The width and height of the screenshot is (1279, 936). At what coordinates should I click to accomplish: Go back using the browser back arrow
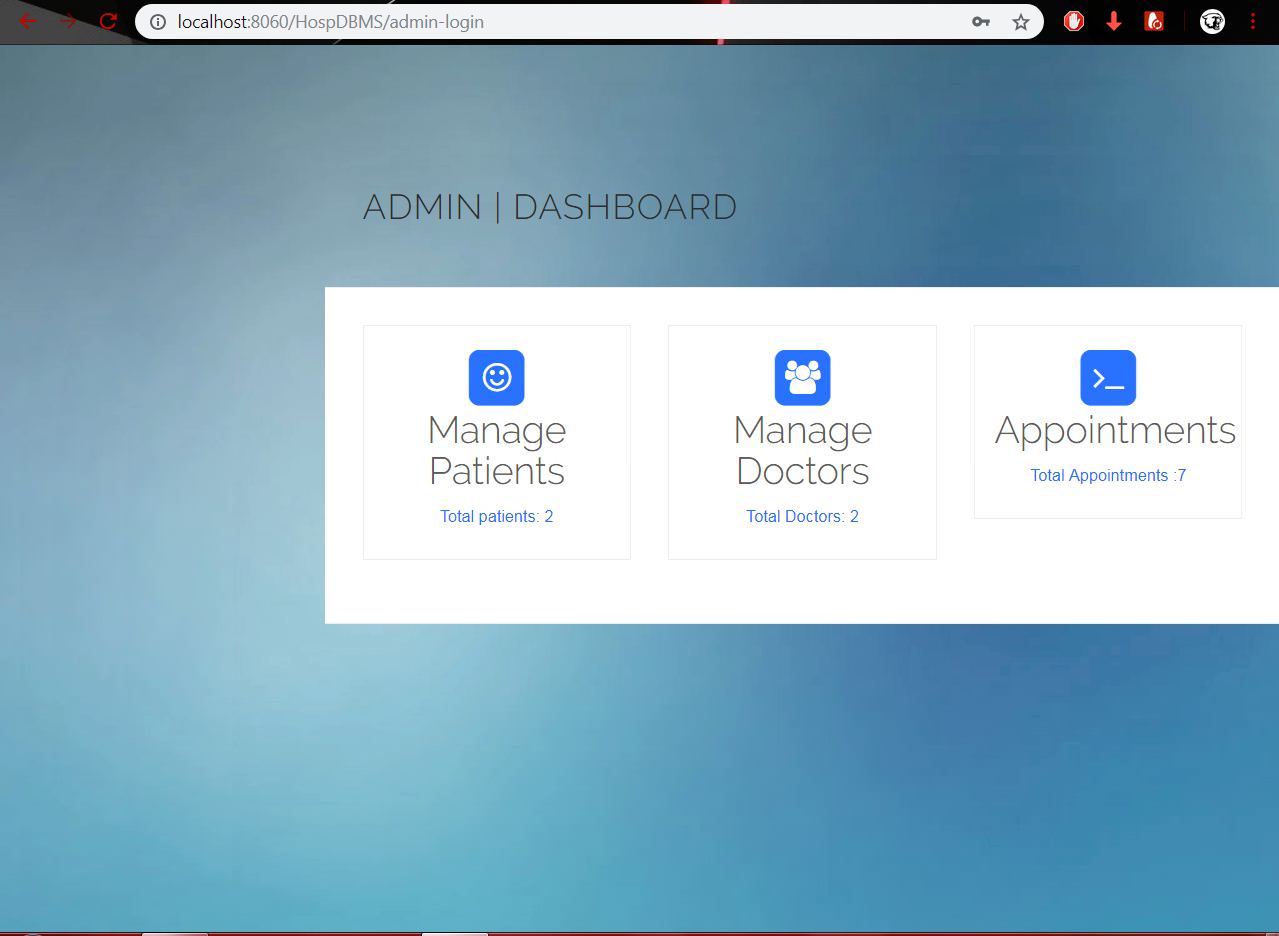(28, 21)
